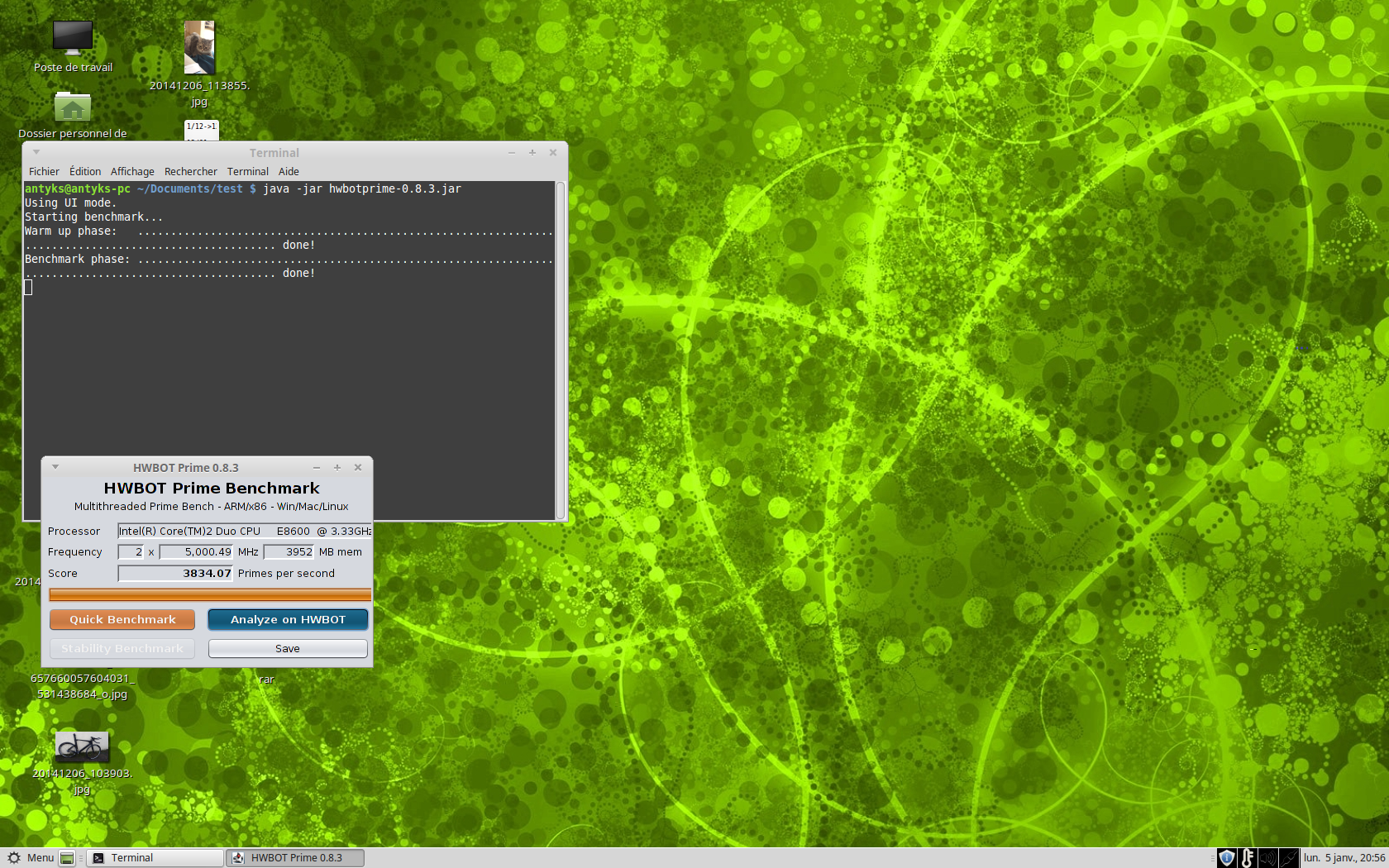Screen dimensions: 1389x868
Task: Select the 20141206_103903.jpg bicycle thumbnail
Action: click(x=82, y=747)
